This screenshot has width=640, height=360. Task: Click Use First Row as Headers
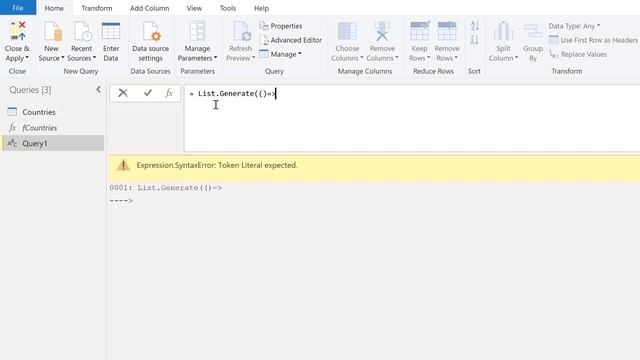click(x=593, y=40)
